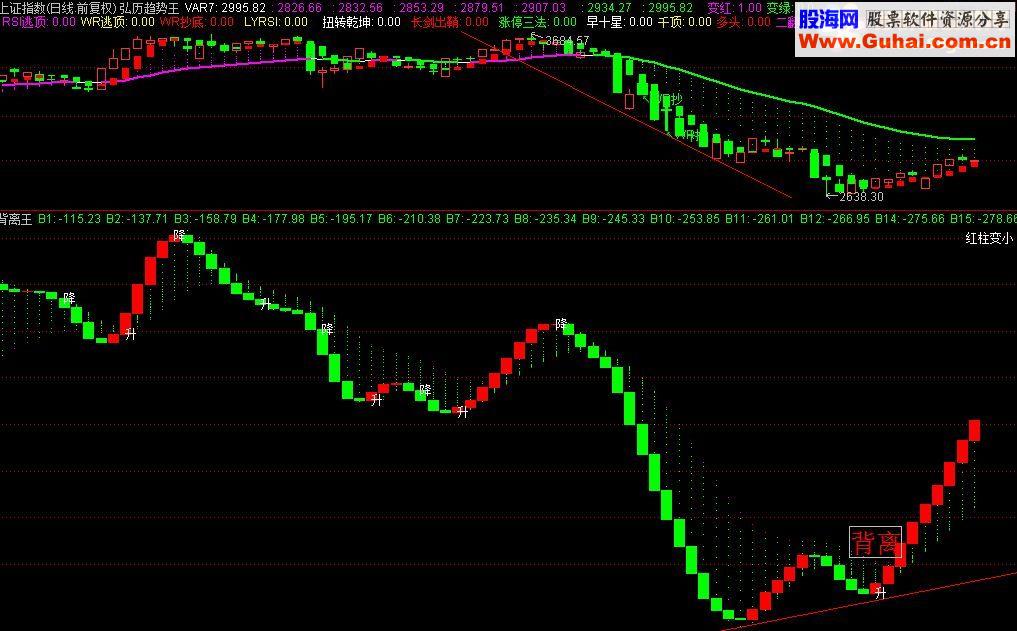The image size is (1017, 631).
Task: Click the B8:-235.34 value
Action: pos(545,219)
